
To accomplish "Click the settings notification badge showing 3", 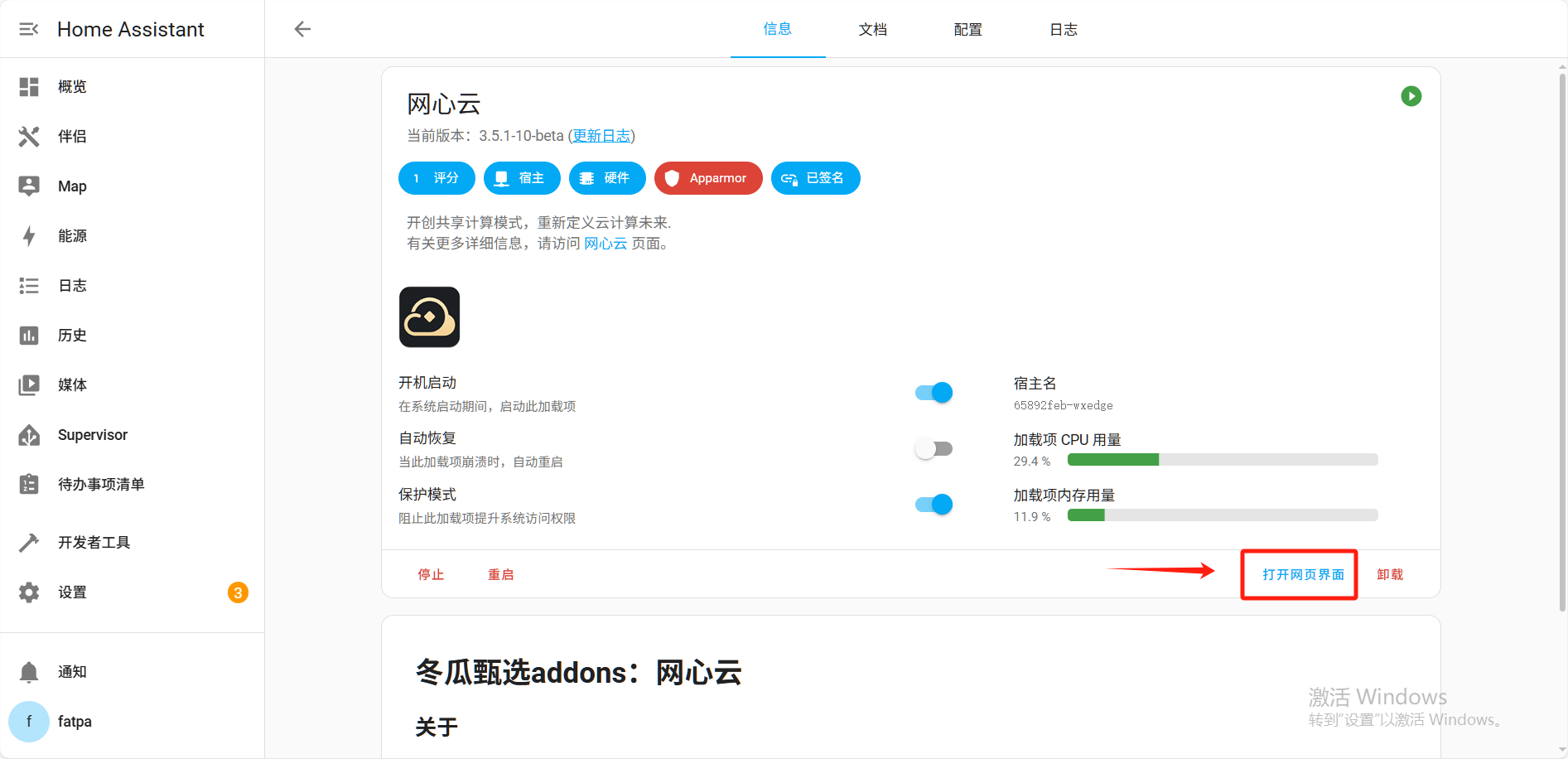I will 238,592.
